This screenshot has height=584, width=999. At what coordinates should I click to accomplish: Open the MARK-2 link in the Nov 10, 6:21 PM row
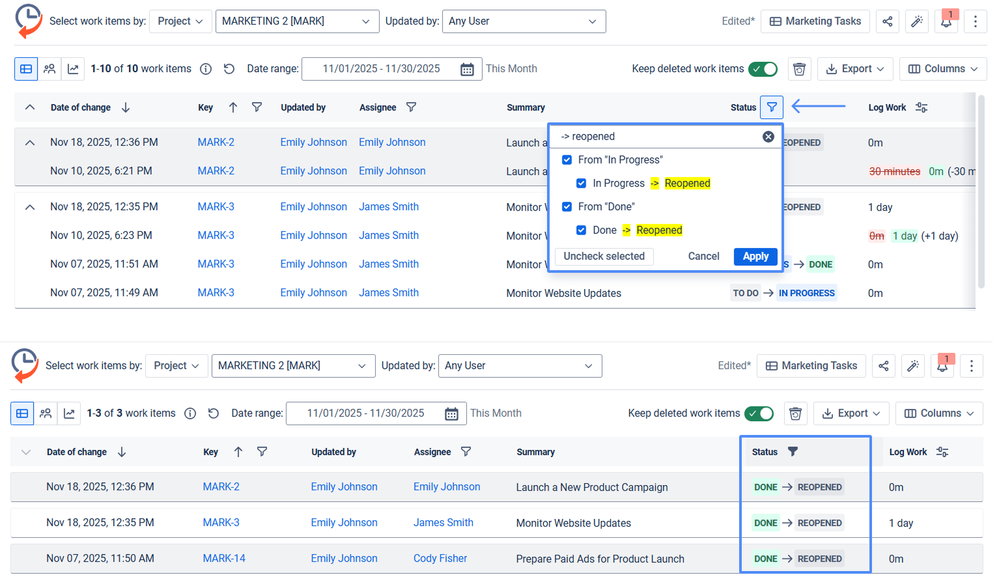tap(216, 171)
